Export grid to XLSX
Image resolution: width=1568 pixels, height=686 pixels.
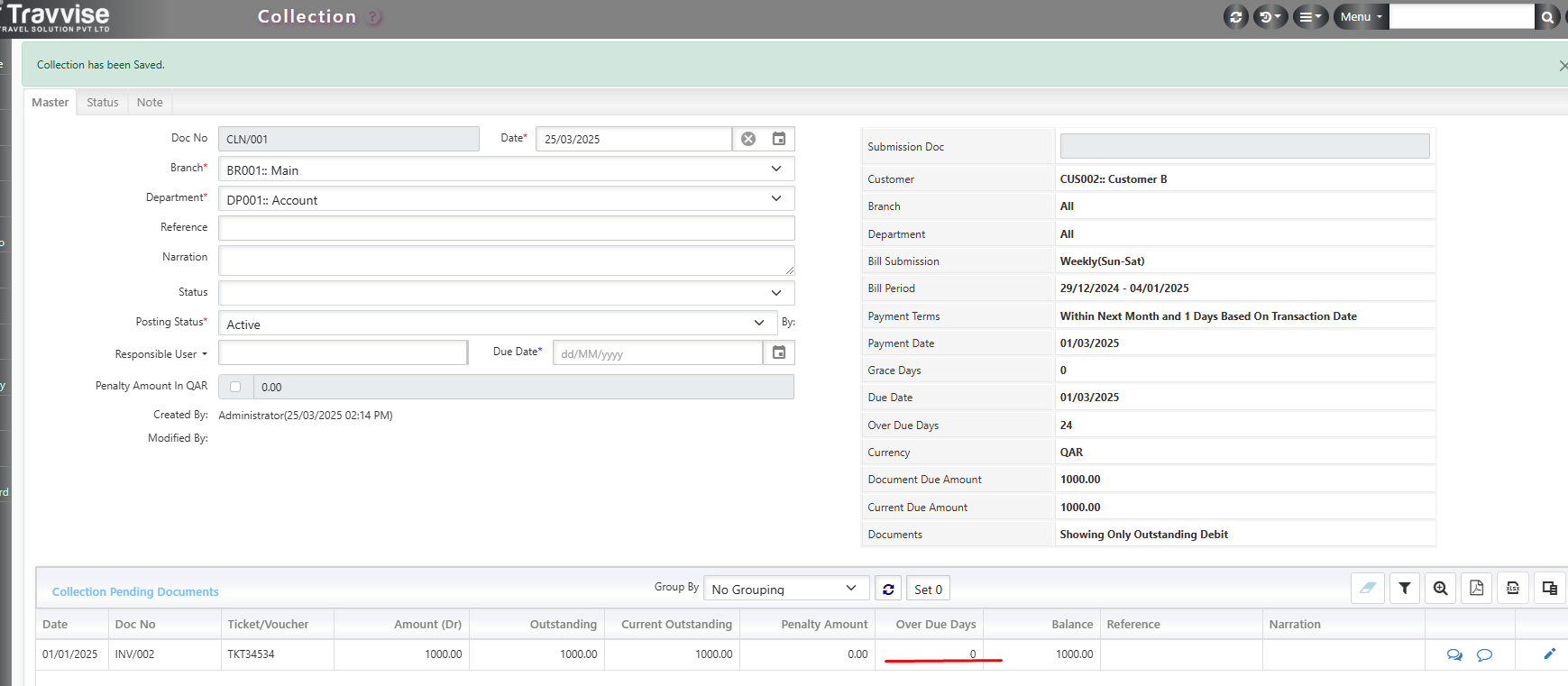[1513, 588]
